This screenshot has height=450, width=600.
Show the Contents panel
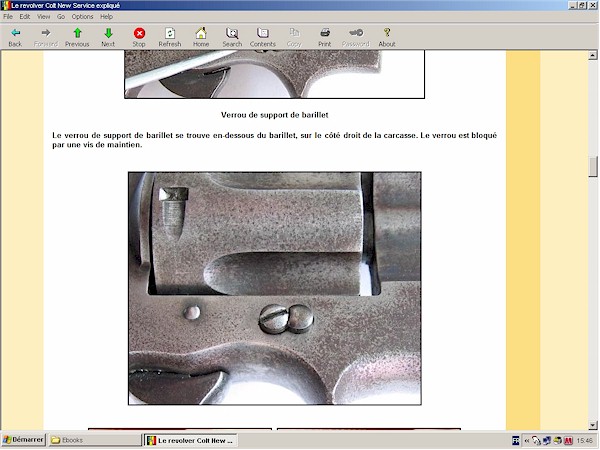click(x=263, y=34)
